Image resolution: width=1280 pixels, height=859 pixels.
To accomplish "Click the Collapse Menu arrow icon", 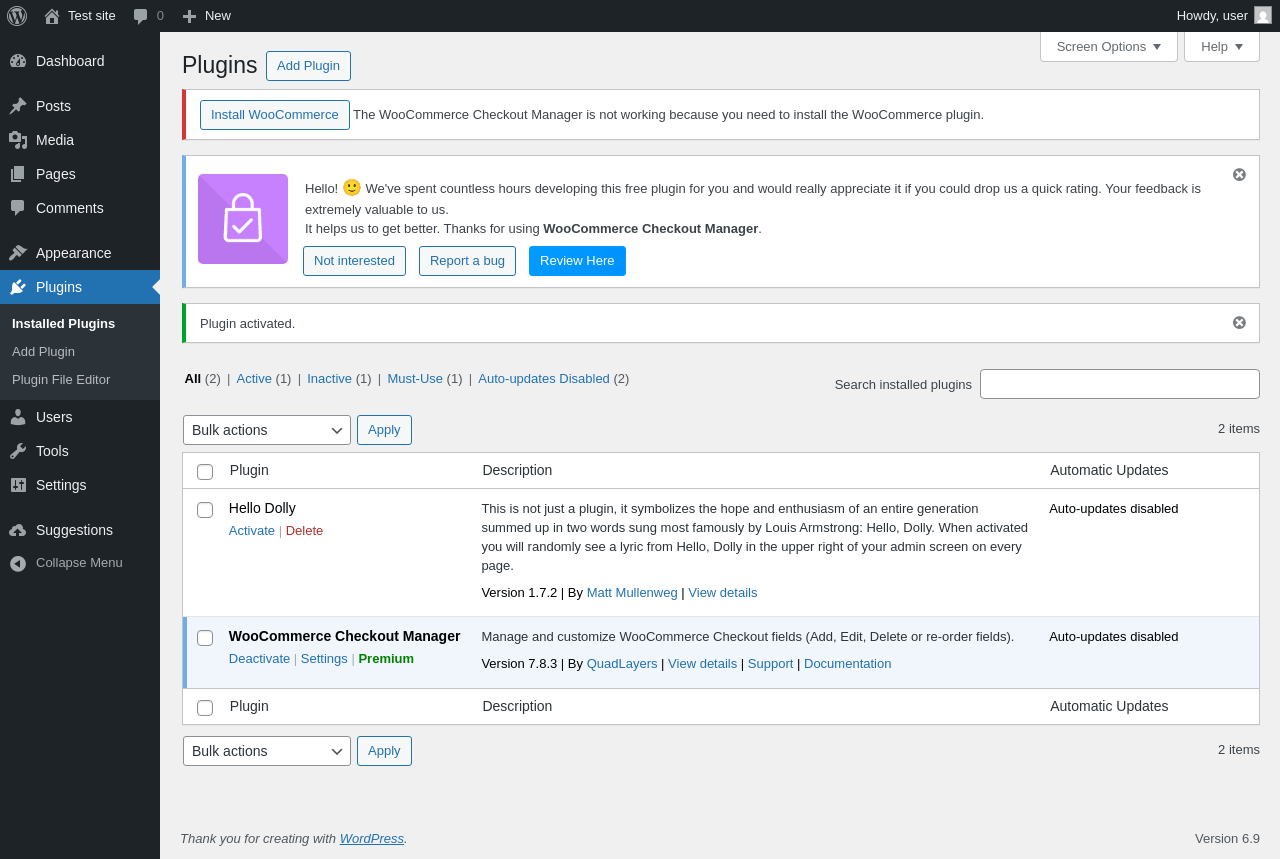I will tap(18, 563).
